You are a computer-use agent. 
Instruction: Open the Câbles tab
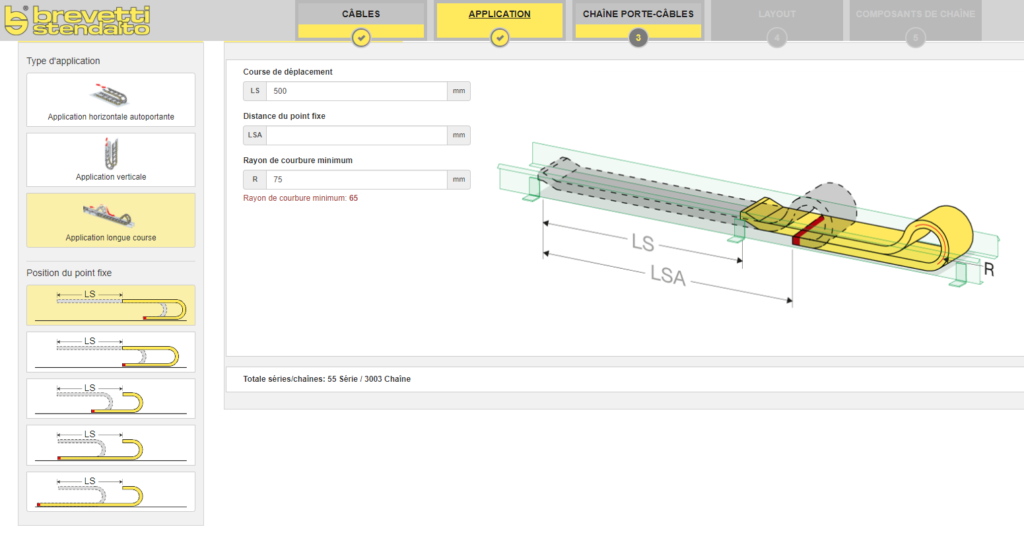click(x=361, y=15)
